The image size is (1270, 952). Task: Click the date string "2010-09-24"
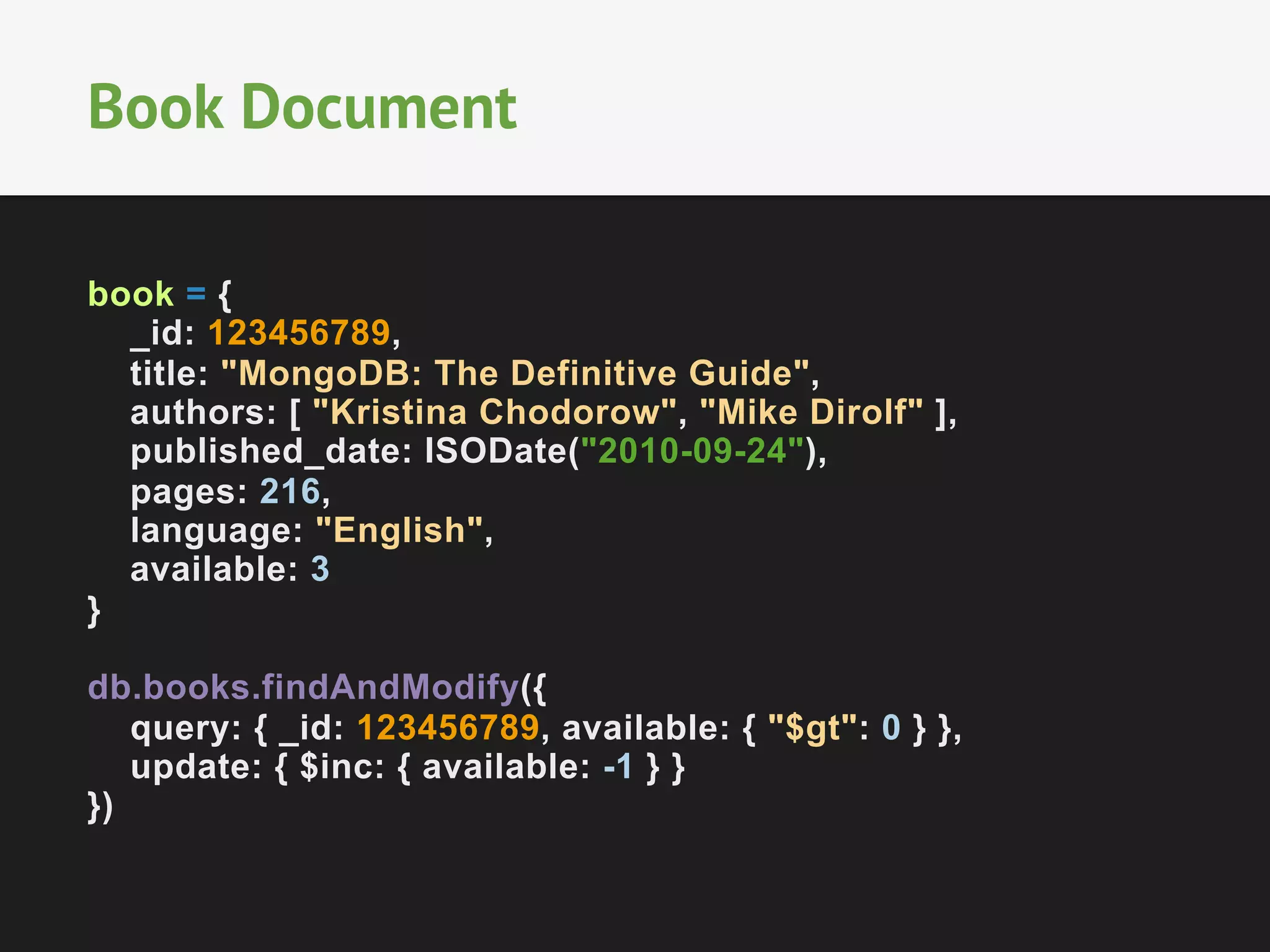click(692, 451)
